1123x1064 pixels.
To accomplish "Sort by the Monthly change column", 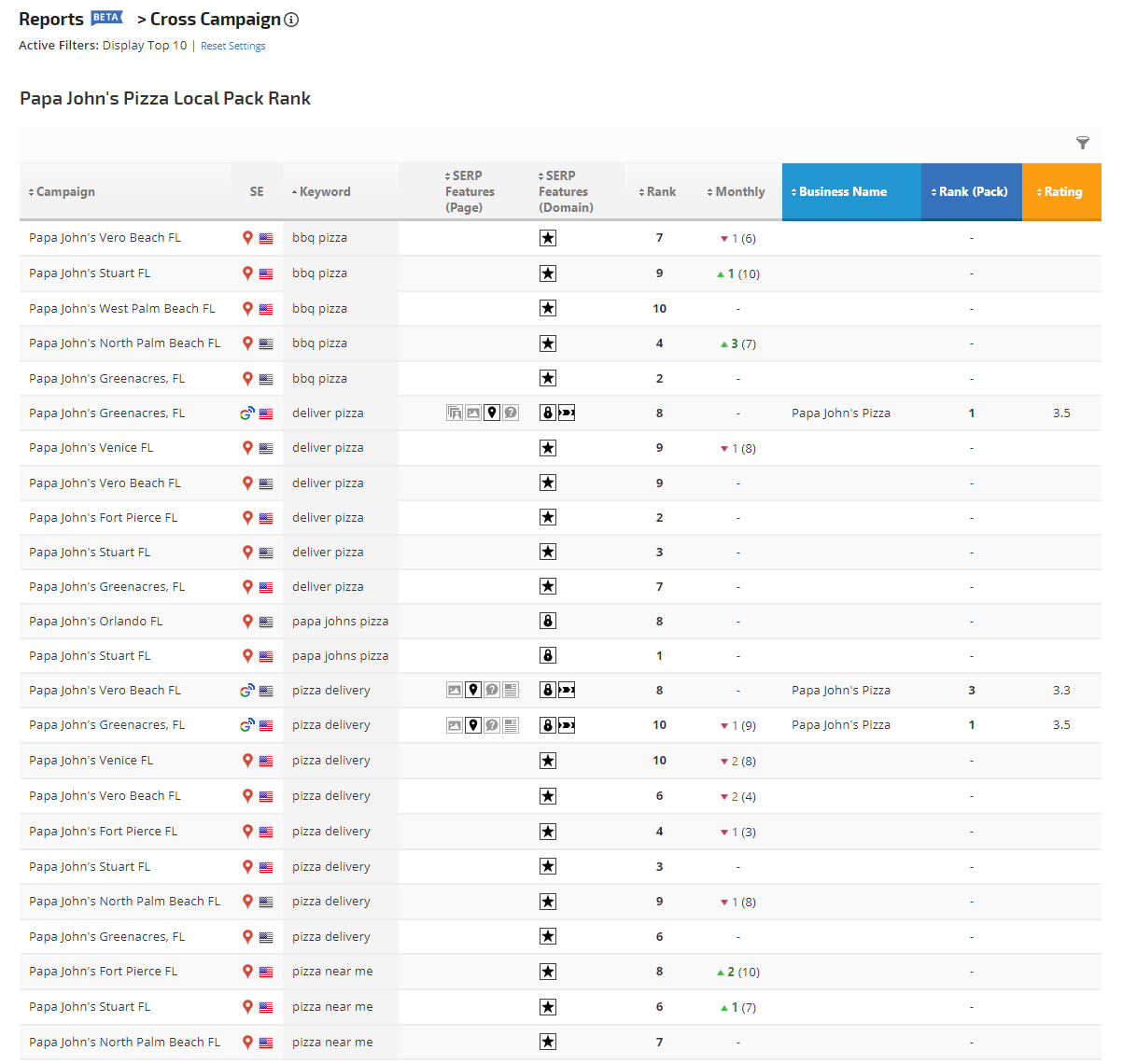I will point(739,191).
